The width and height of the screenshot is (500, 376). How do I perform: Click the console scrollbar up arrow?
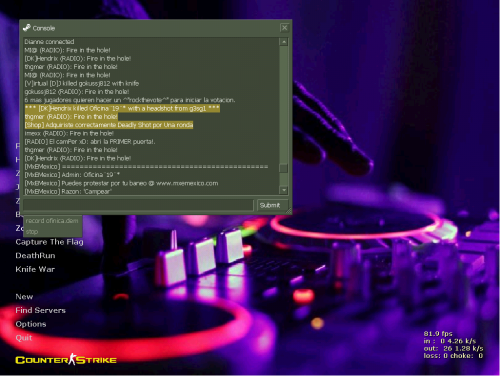pyautogui.click(x=284, y=42)
